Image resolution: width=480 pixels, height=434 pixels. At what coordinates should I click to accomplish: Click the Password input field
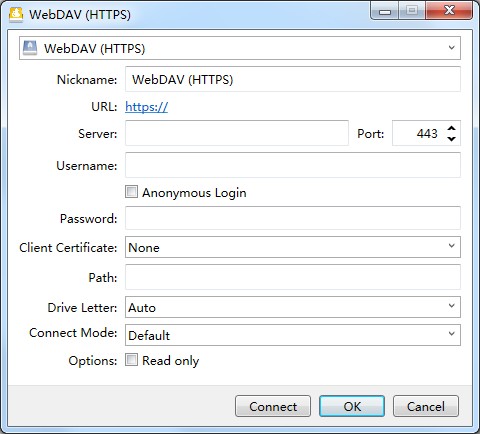[293, 218]
